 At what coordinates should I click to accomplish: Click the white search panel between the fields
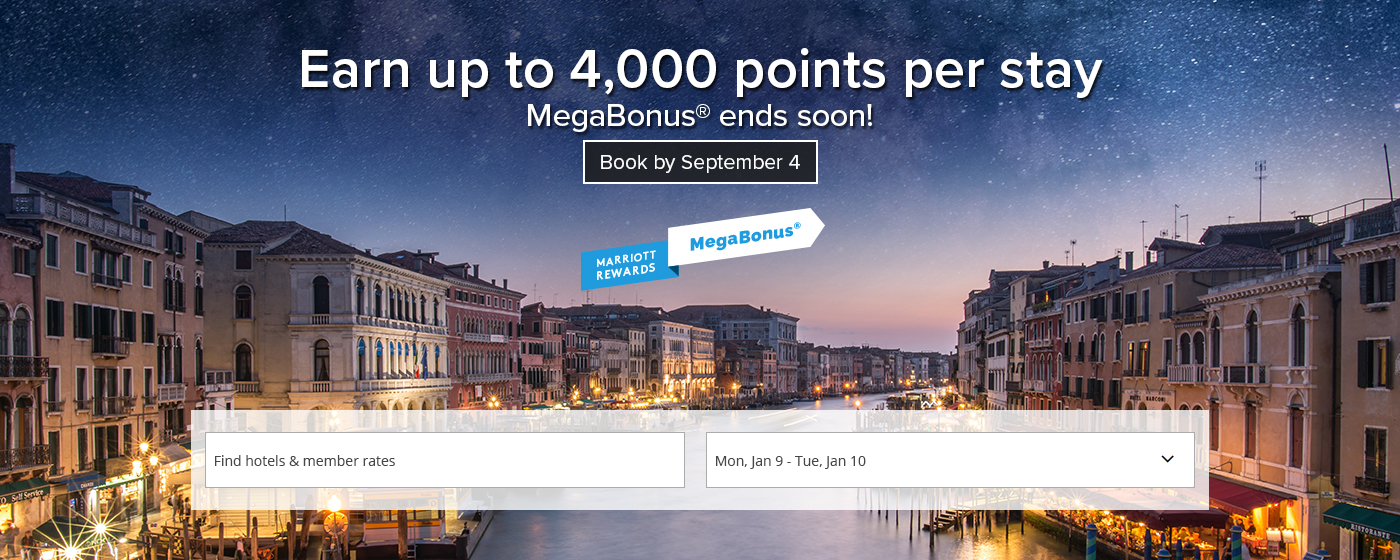point(695,460)
